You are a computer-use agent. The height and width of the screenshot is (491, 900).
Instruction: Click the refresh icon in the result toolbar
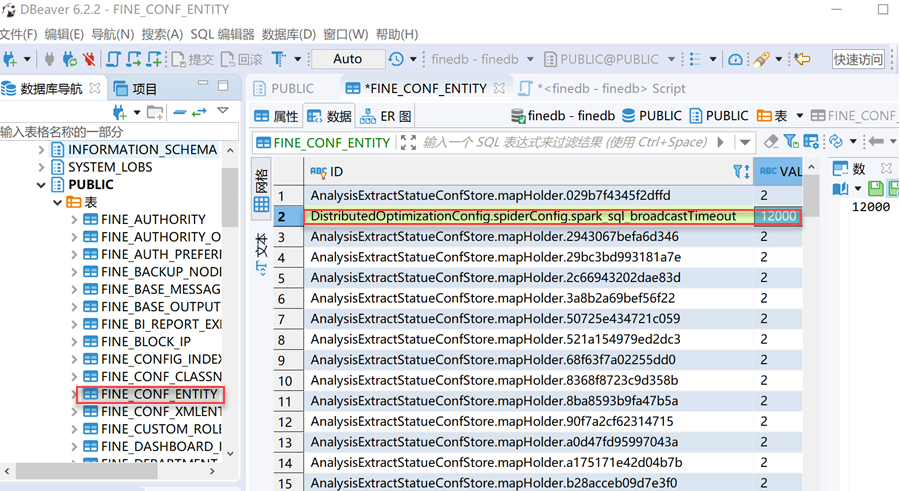[x=836, y=141]
